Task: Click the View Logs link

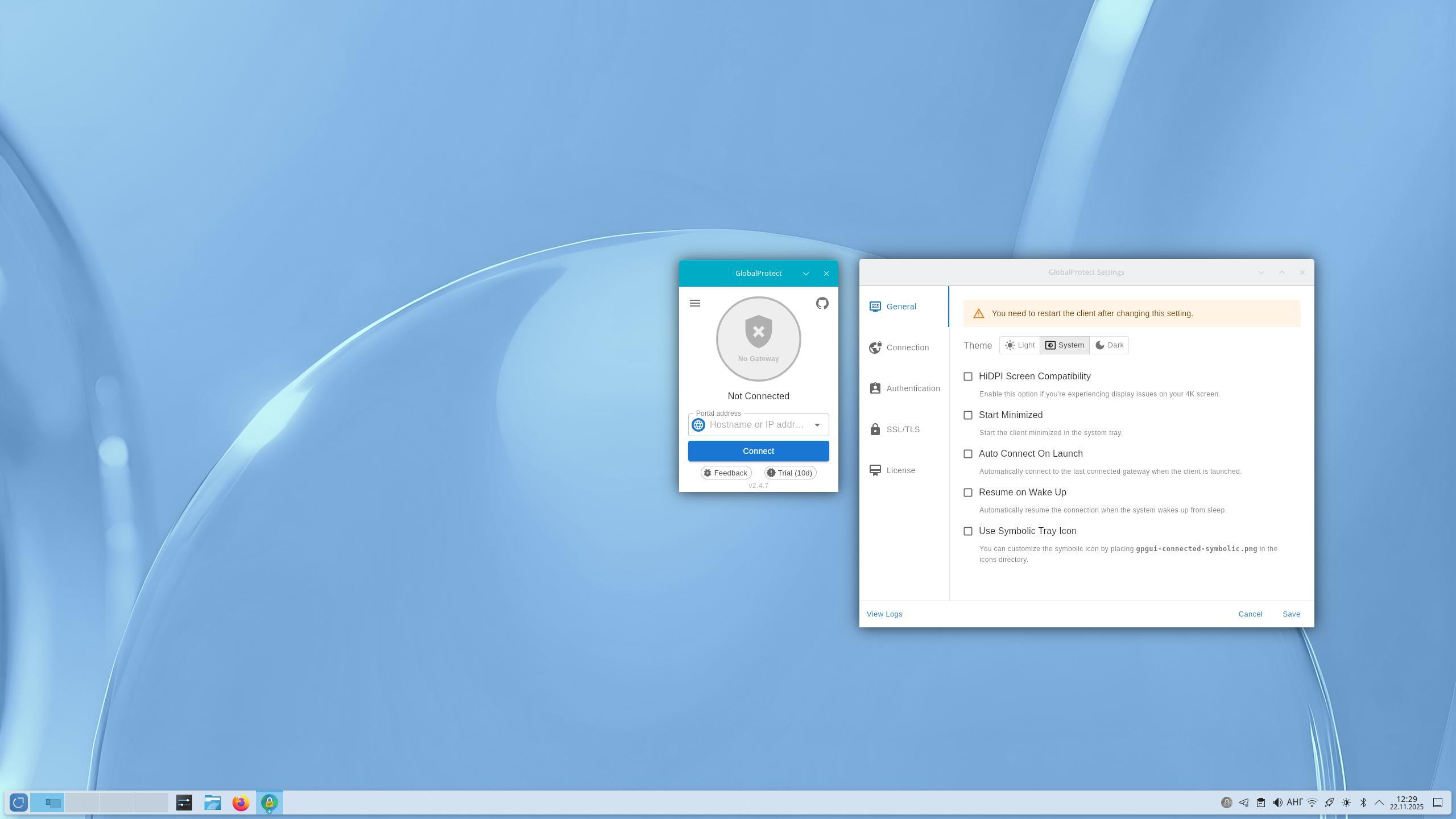Action: [884, 614]
